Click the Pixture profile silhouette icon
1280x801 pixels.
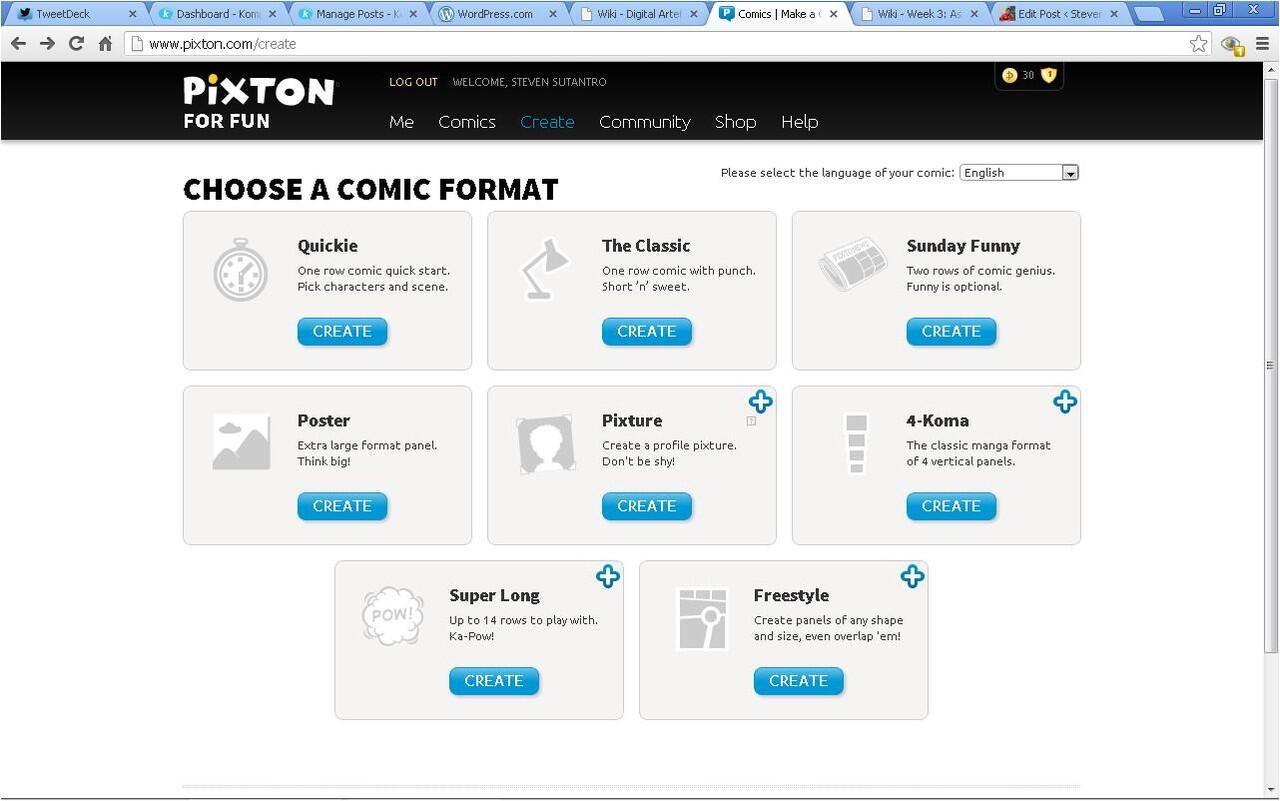tap(546, 444)
